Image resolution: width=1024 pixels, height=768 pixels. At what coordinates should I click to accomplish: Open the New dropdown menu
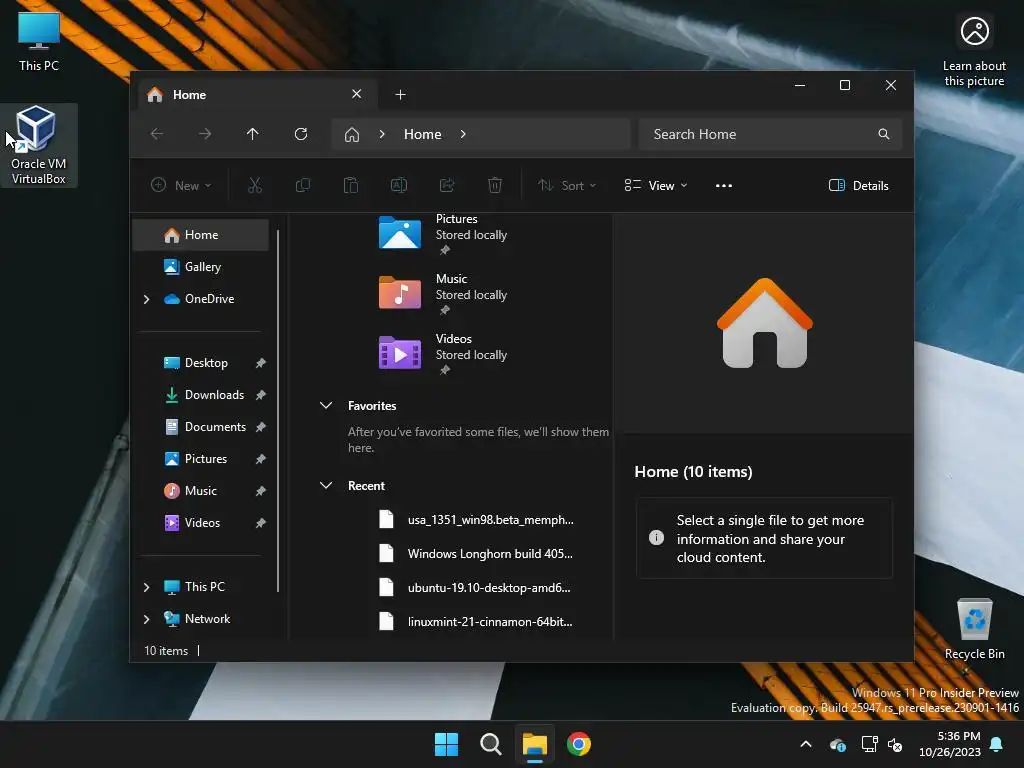181,185
